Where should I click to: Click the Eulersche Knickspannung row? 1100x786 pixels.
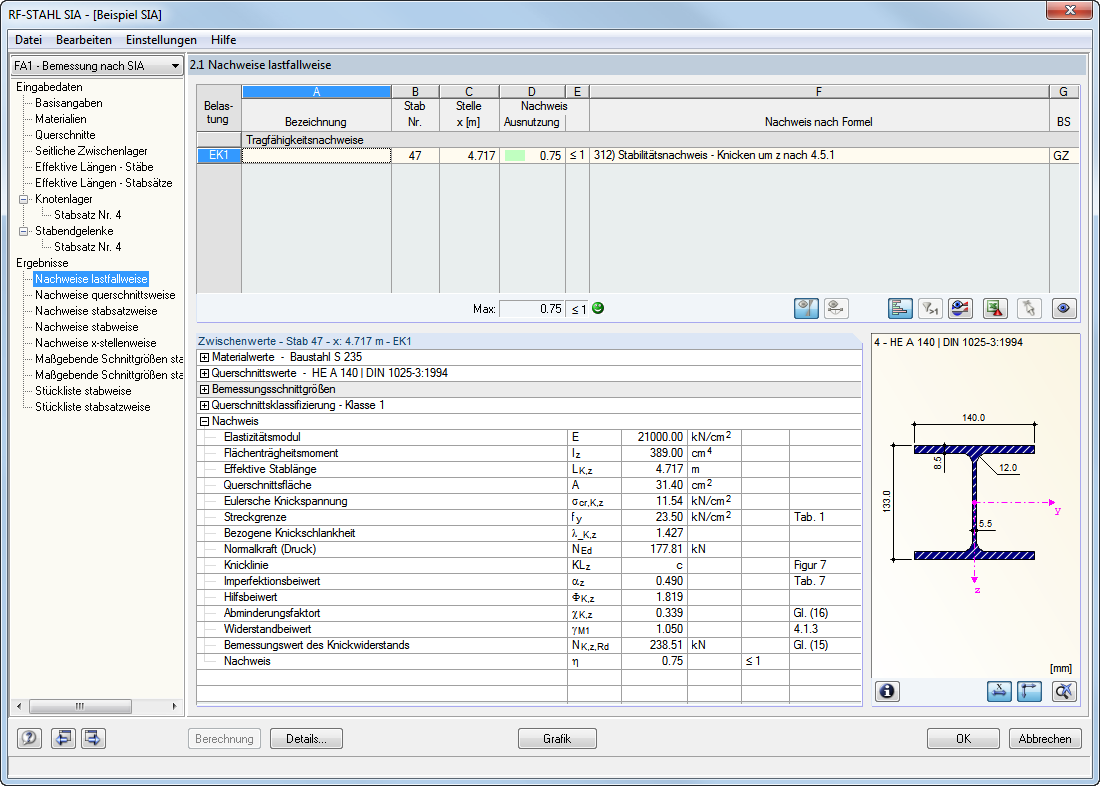(529, 501)
